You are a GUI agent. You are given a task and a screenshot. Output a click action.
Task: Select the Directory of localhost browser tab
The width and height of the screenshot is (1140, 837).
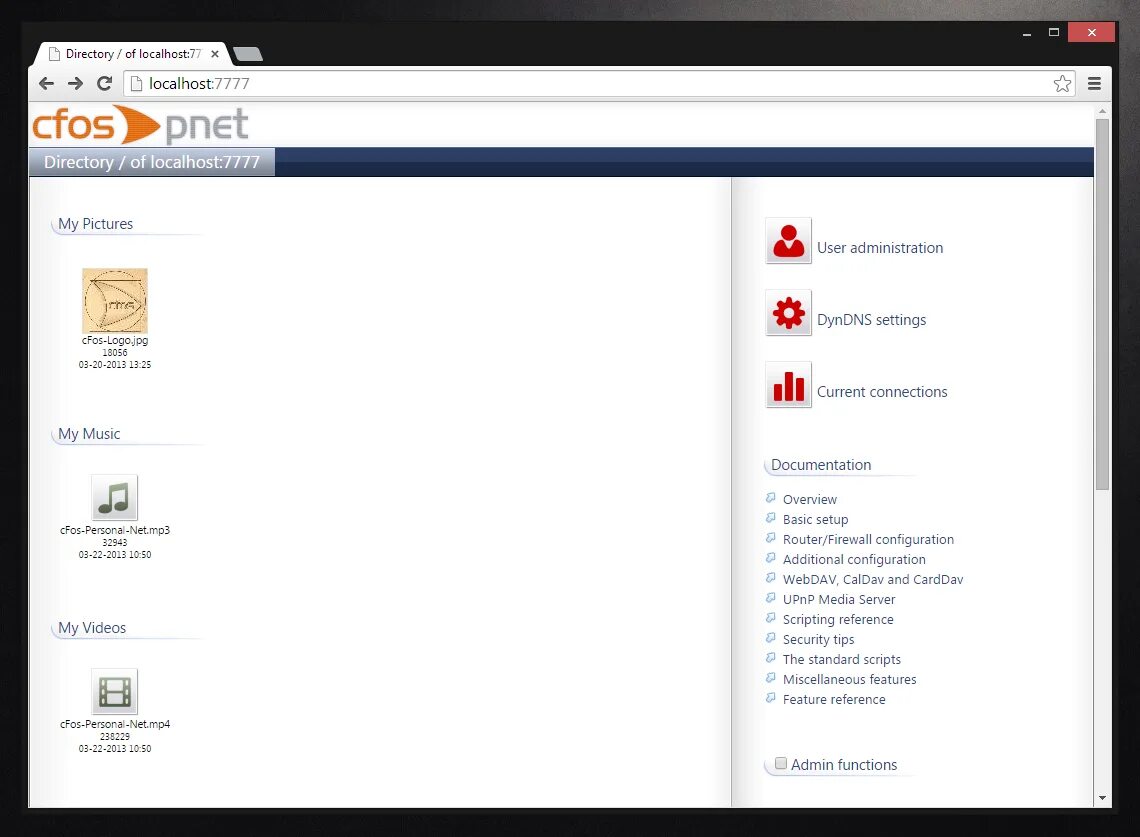click(x=131, y=54)
